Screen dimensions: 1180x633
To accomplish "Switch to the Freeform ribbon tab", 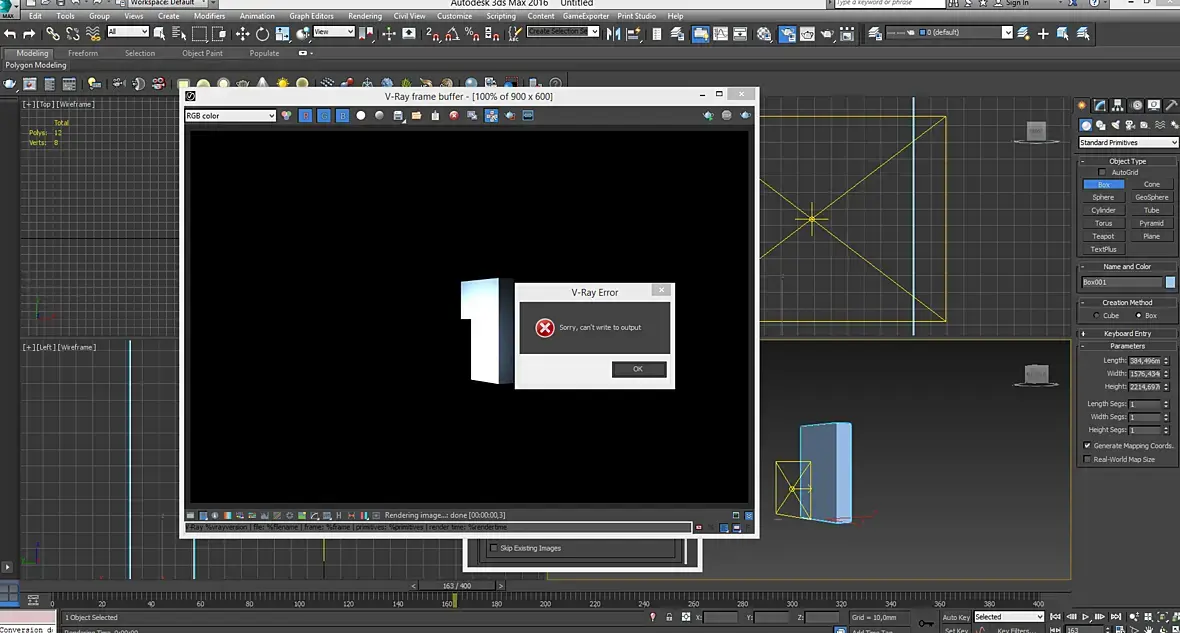I will coord(83,53).
